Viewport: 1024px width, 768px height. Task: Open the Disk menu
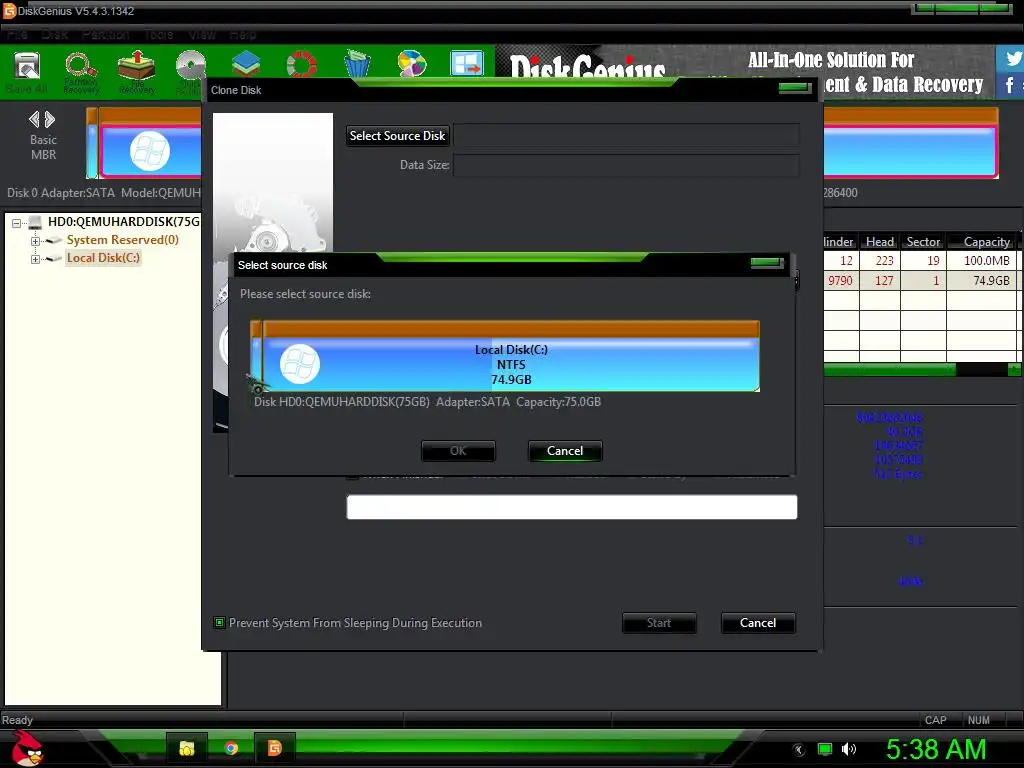tap(55, 35)
